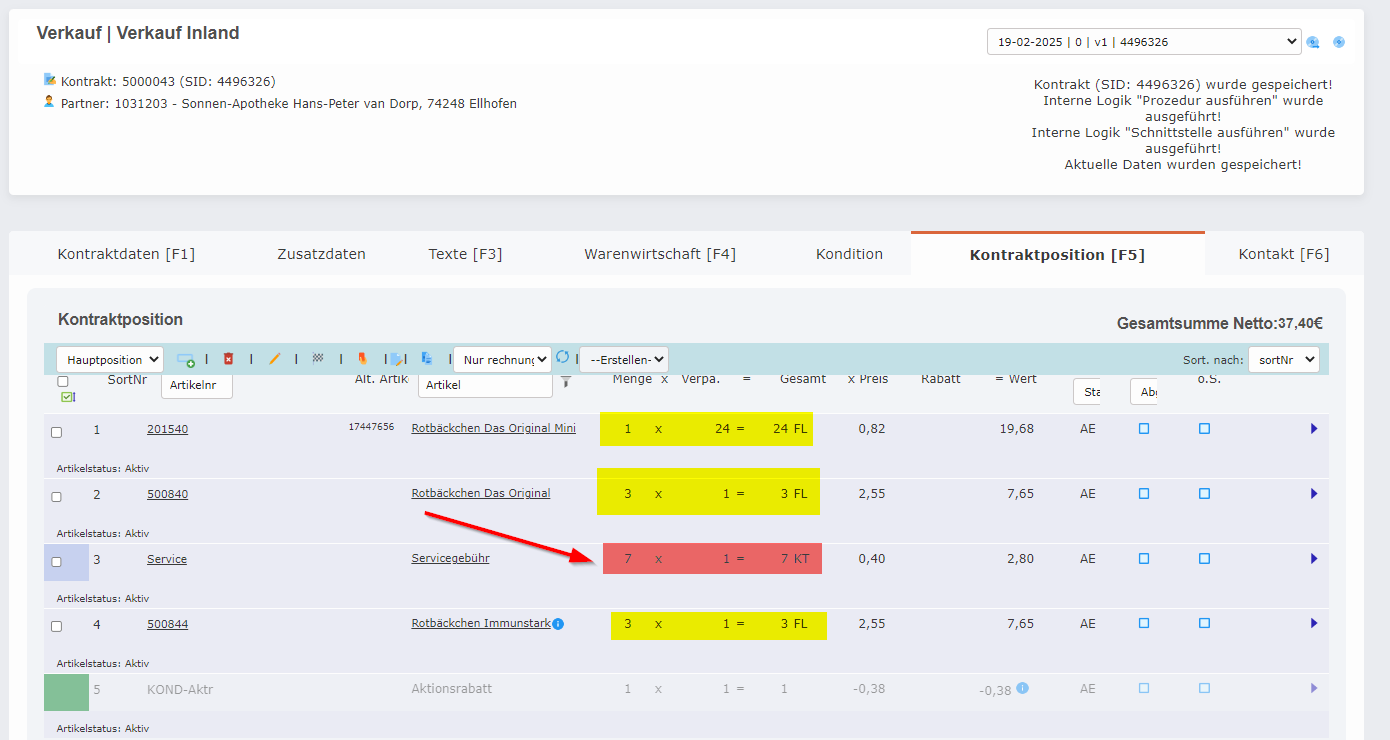This screenshot has width=1390, height=740.
Task: Add a new Kontraktposition with the green plus icon
Action: pos(187,359)
